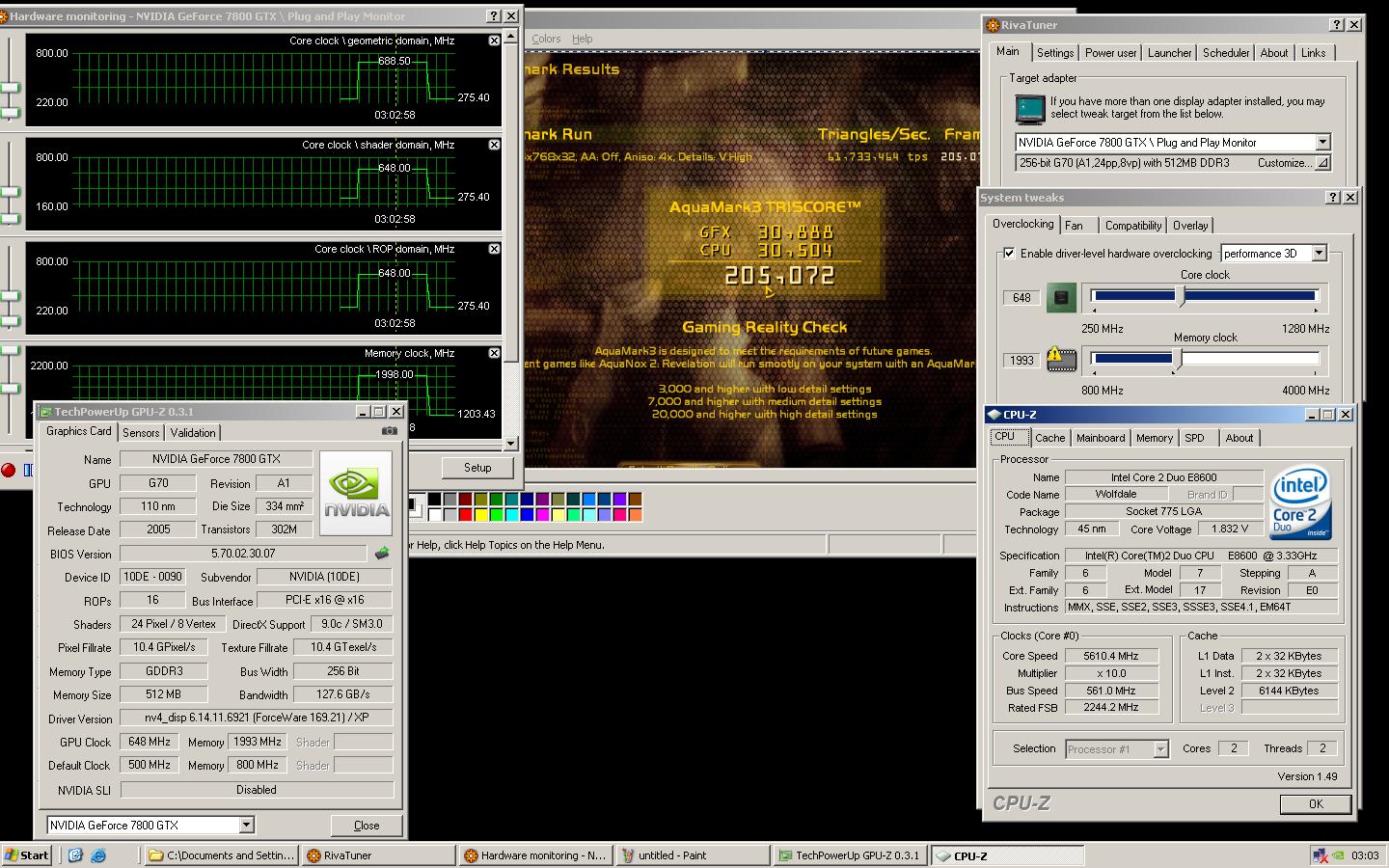Click the OK button in CPU-Z
Screen dimensions: 1389x868
tap(1316, 804)
